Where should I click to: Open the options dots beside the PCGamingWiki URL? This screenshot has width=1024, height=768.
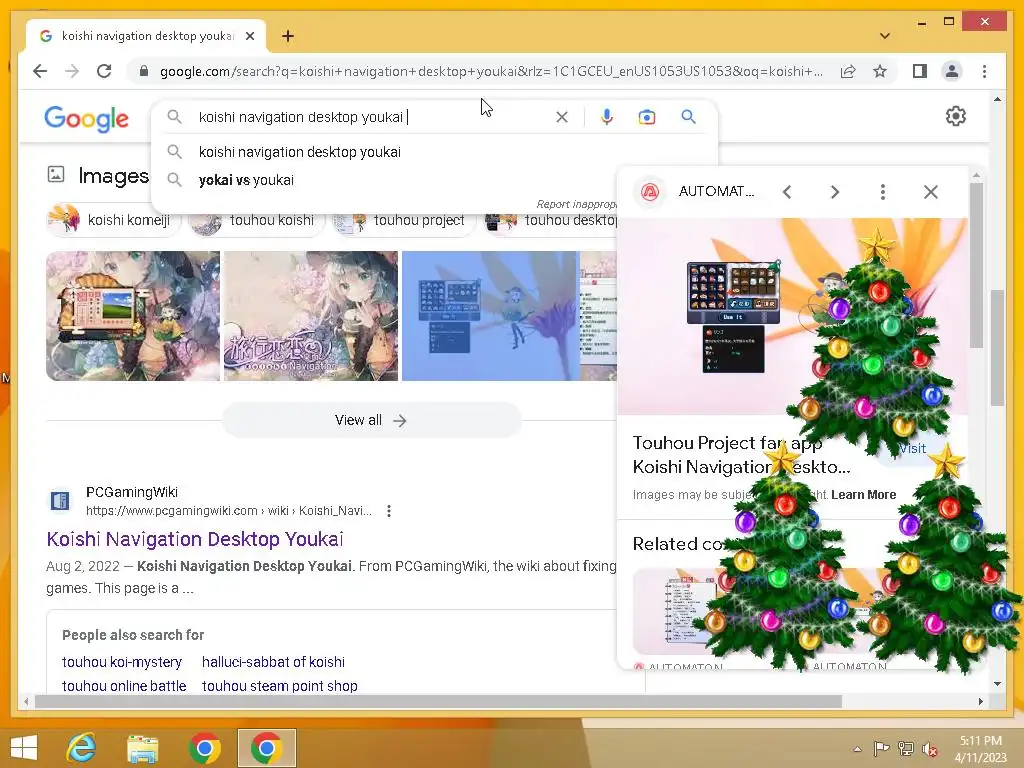389,511
